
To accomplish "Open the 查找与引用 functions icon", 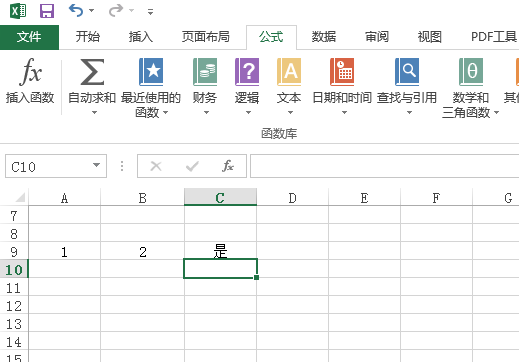I will [x=407, y=72].
